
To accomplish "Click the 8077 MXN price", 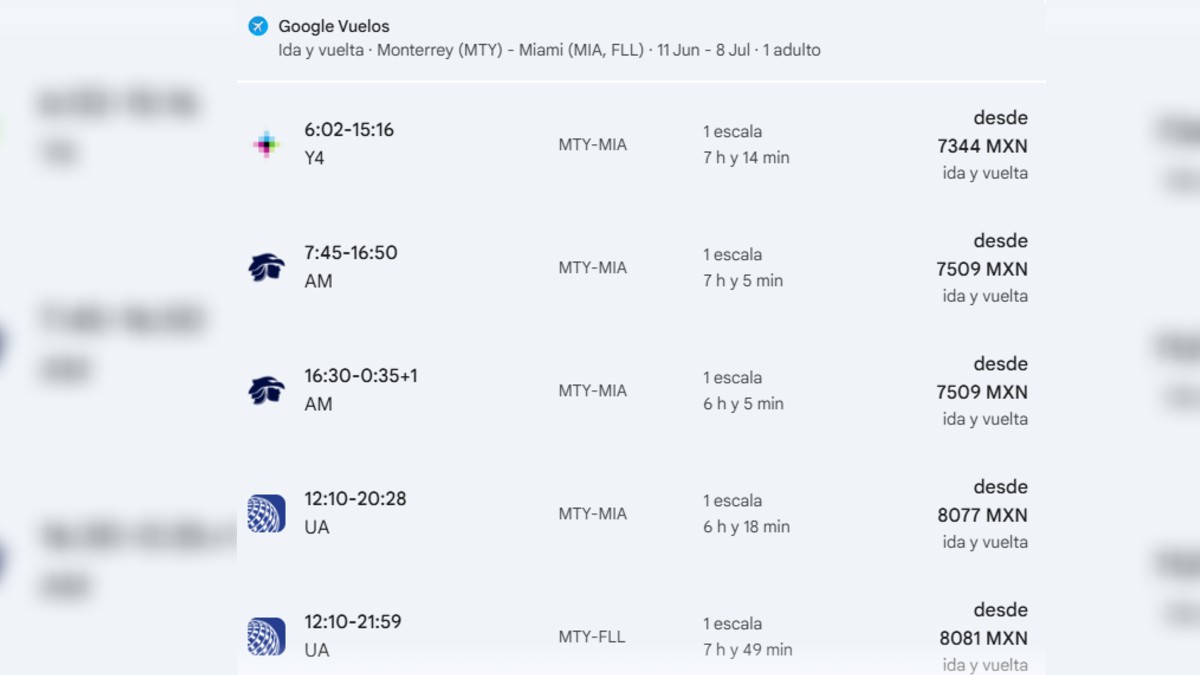I will (x=982, y=515).
